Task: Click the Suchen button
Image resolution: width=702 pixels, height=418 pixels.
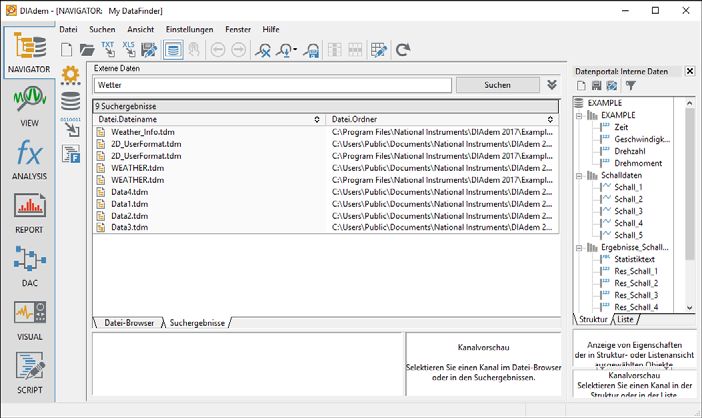Action: tap(497, 85)
